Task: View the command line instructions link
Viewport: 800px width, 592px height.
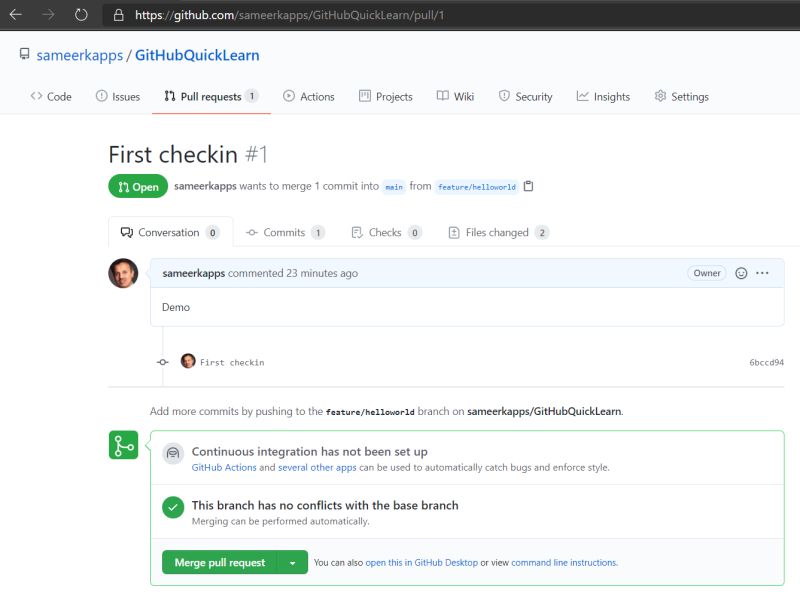Action: click(565, 562)
